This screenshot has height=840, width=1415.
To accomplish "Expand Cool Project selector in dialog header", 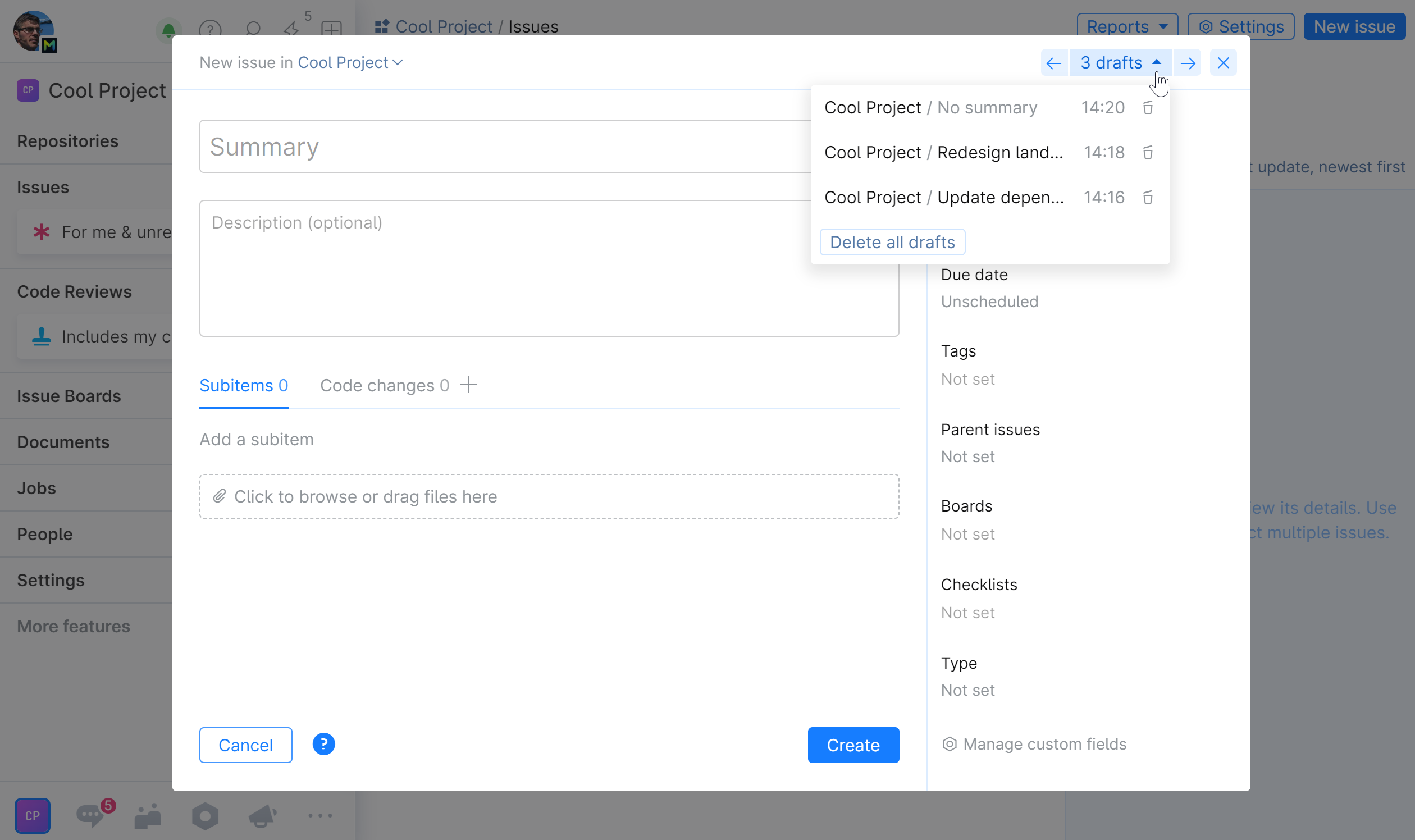I will coord(350,62).
